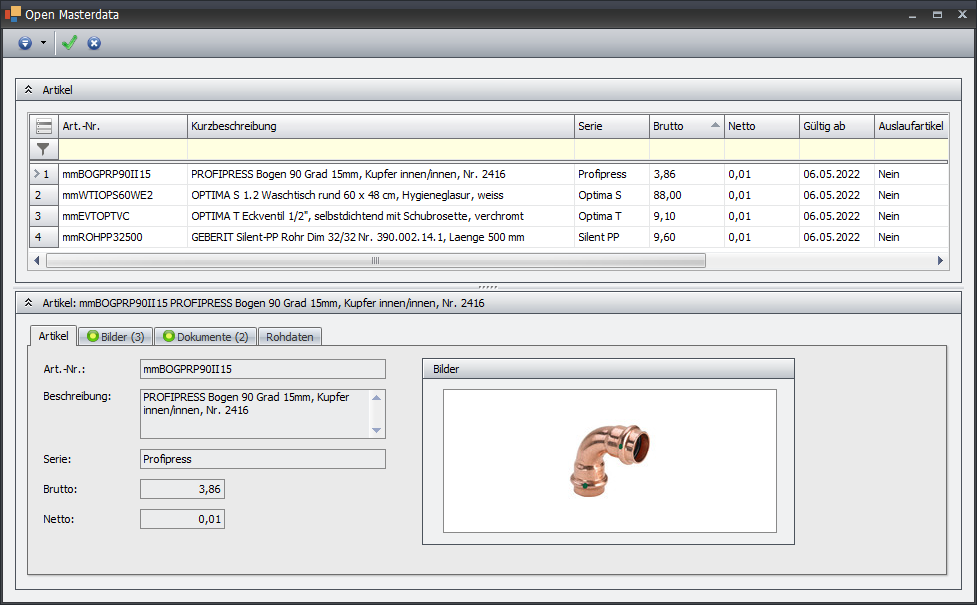Confirm with the green checkmark icon
Image resolution: width=977 pixels, height=605 pixels.
[69, 43]
